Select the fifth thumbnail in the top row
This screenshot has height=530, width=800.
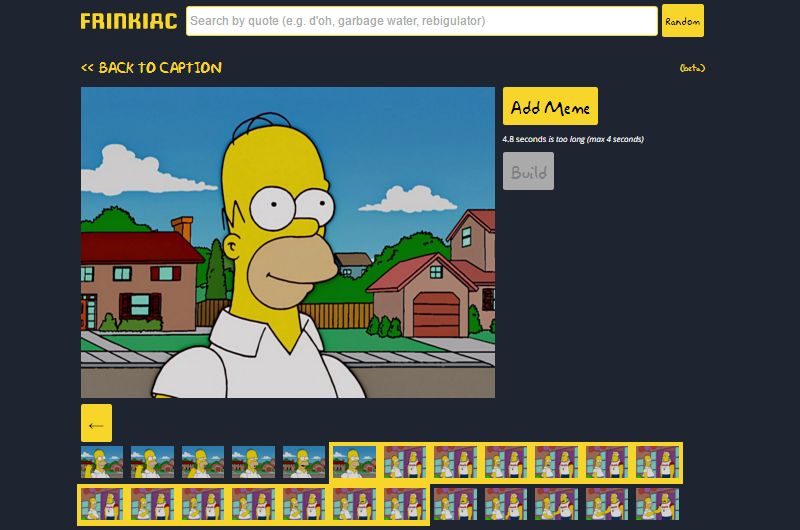tap(304, 462)
